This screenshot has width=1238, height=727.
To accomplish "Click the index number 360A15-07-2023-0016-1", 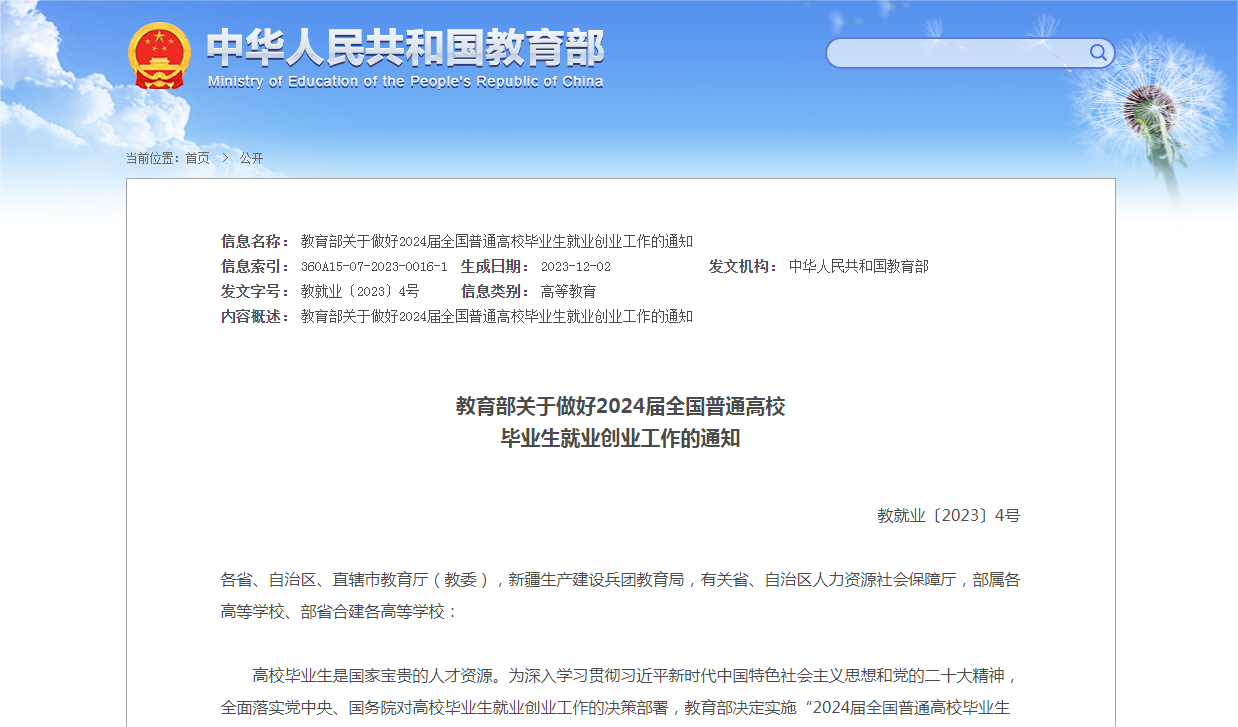I will click(x=374, y=267).
